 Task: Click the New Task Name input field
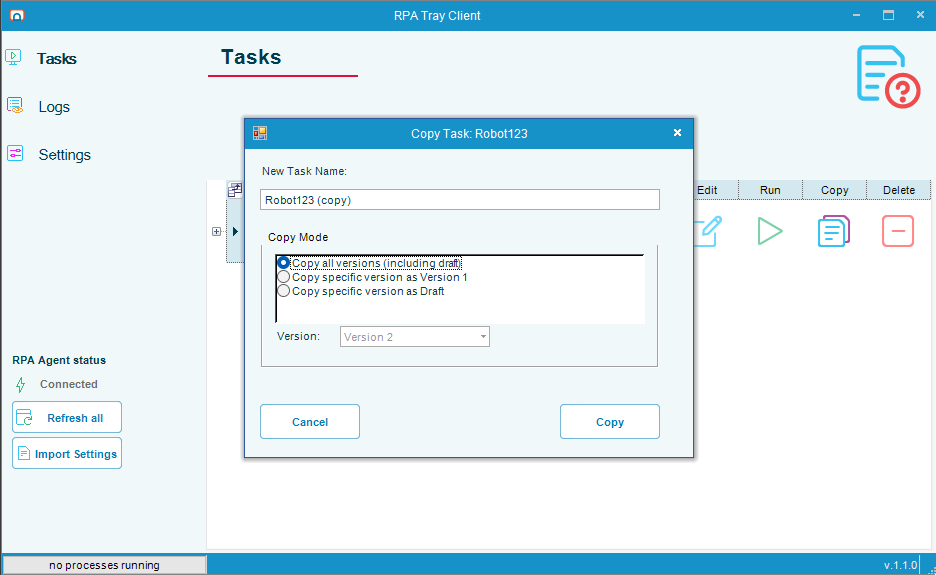tap(460, 199)
